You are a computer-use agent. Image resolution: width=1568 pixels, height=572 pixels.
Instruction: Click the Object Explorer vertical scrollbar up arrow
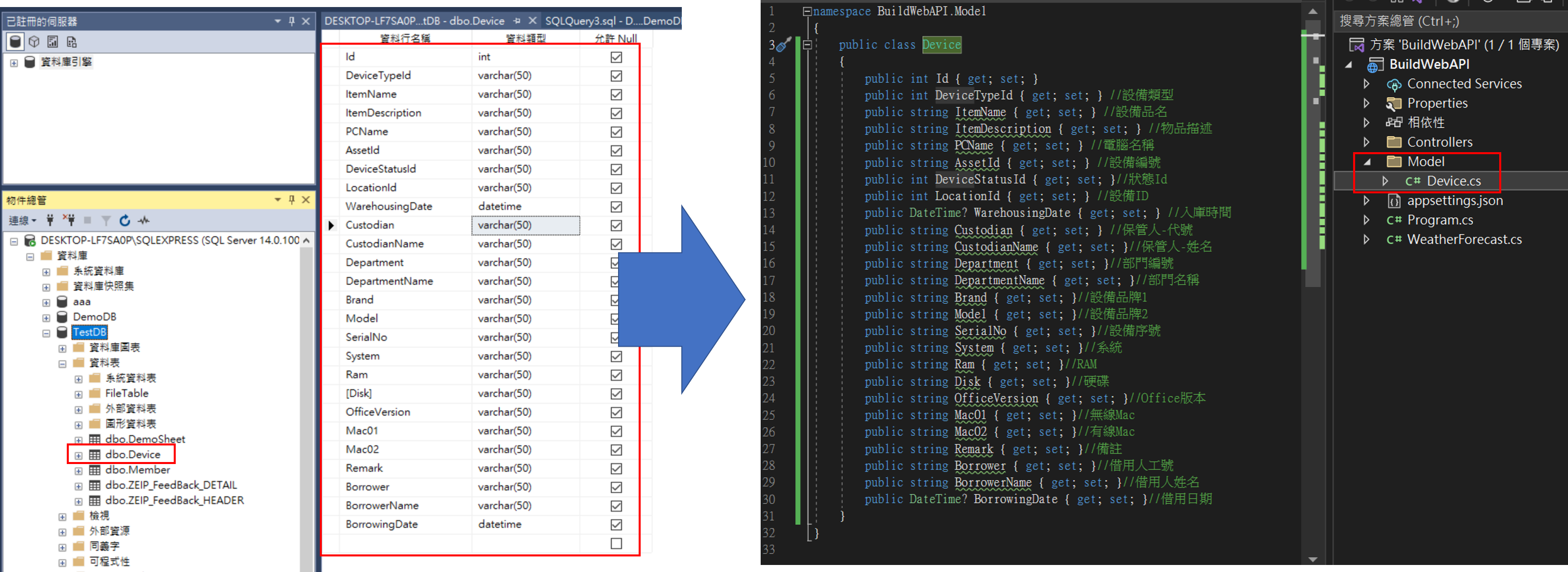click(x=306, y=241)
